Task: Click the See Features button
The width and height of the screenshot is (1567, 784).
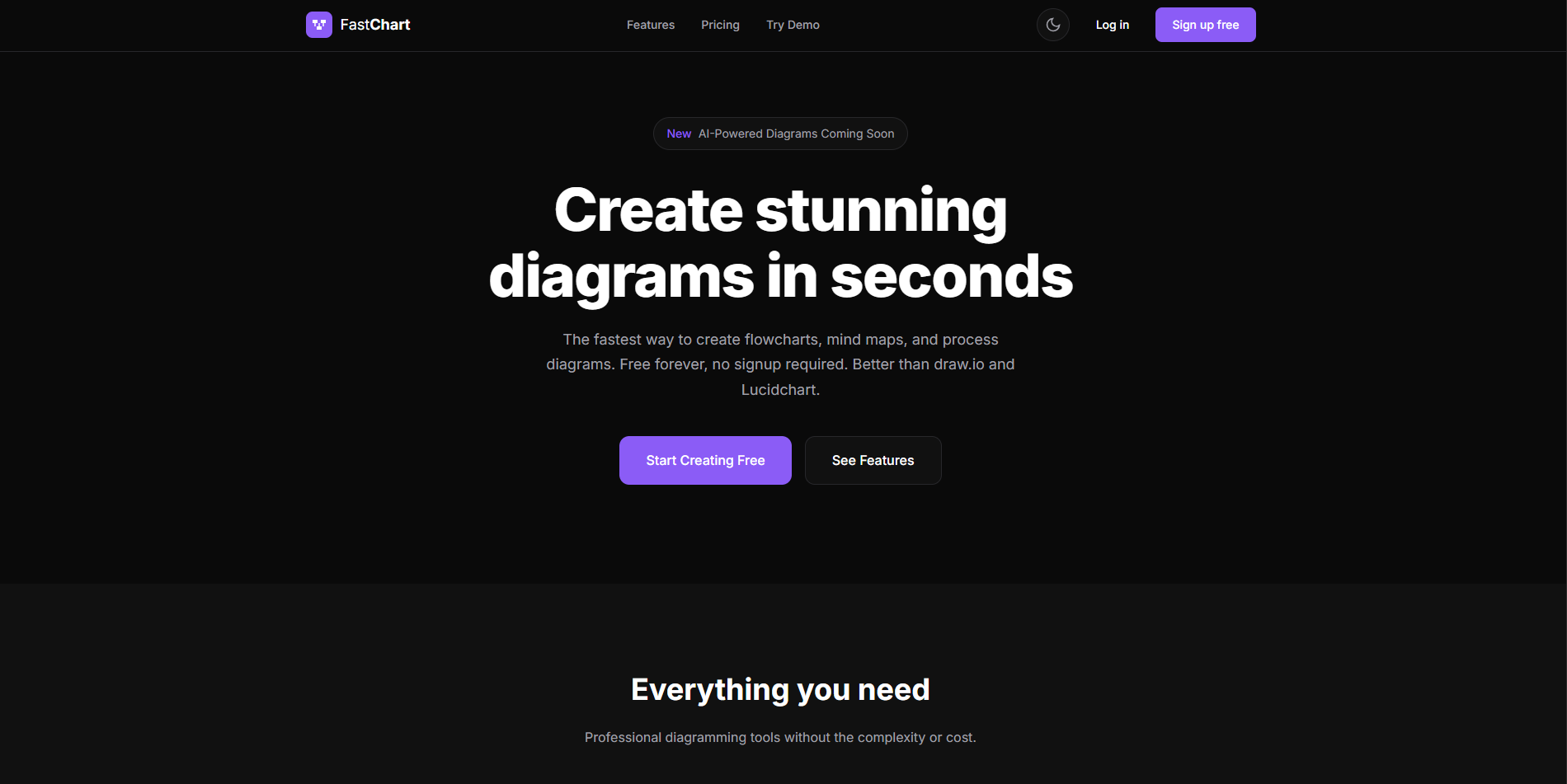Action: coord(873,460)
